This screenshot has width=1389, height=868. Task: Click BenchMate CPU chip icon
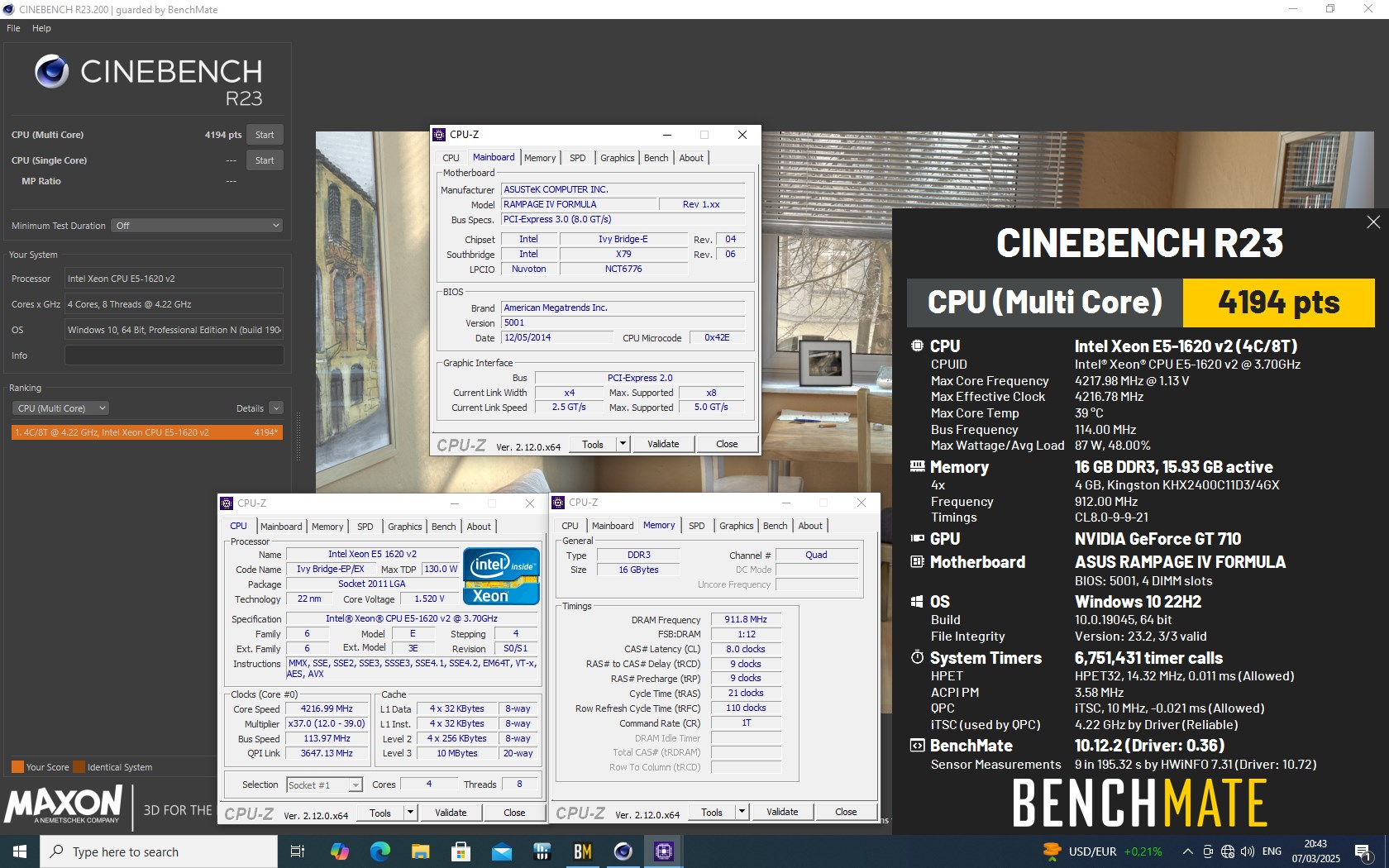click(x=917, y=346)
